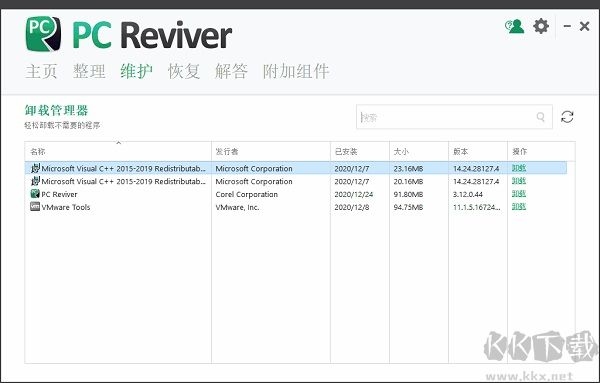Click the 卸载管理器 heading
The image size is (600, 383).
point(56,111)
